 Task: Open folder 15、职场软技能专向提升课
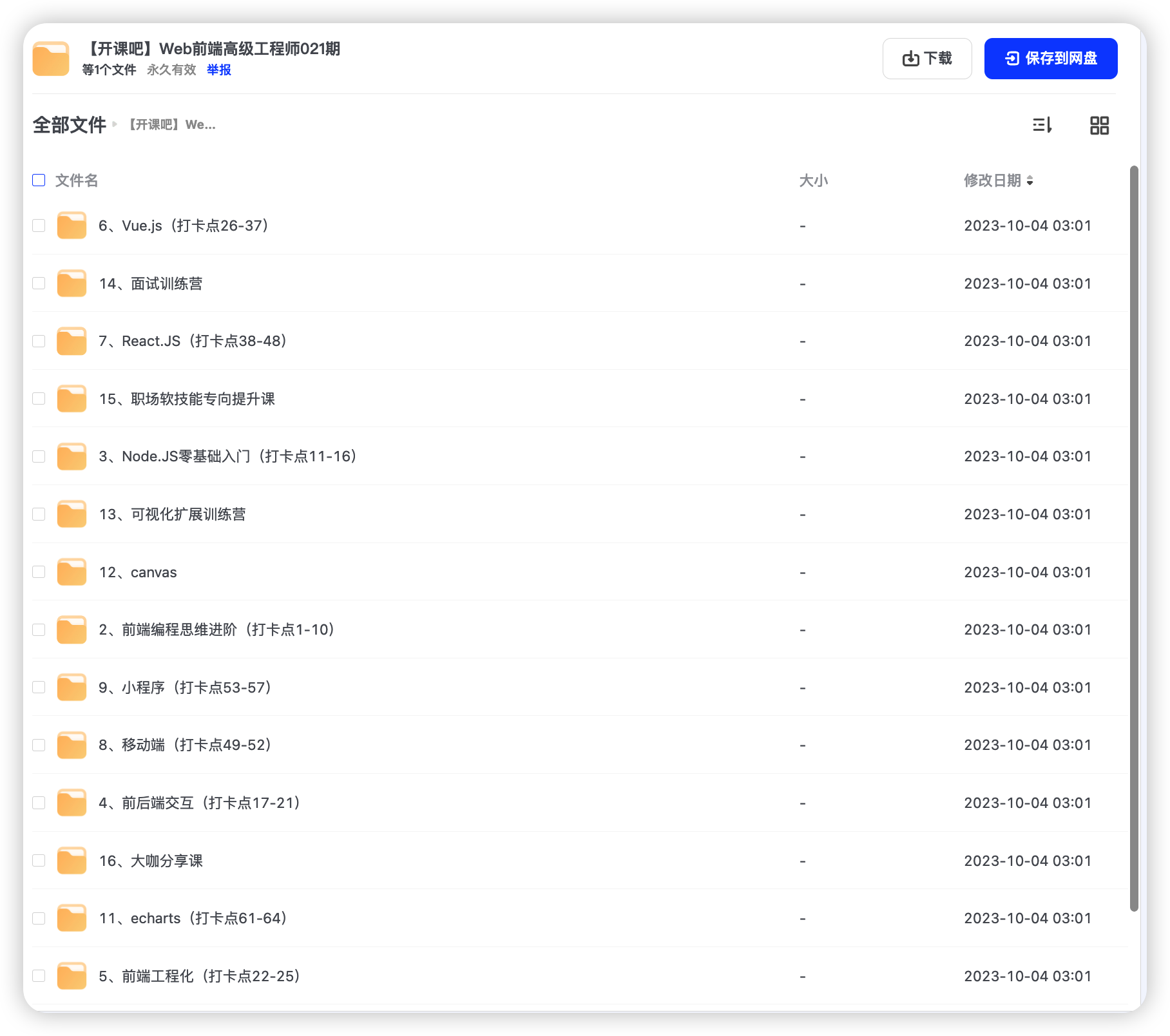point(187,399)
